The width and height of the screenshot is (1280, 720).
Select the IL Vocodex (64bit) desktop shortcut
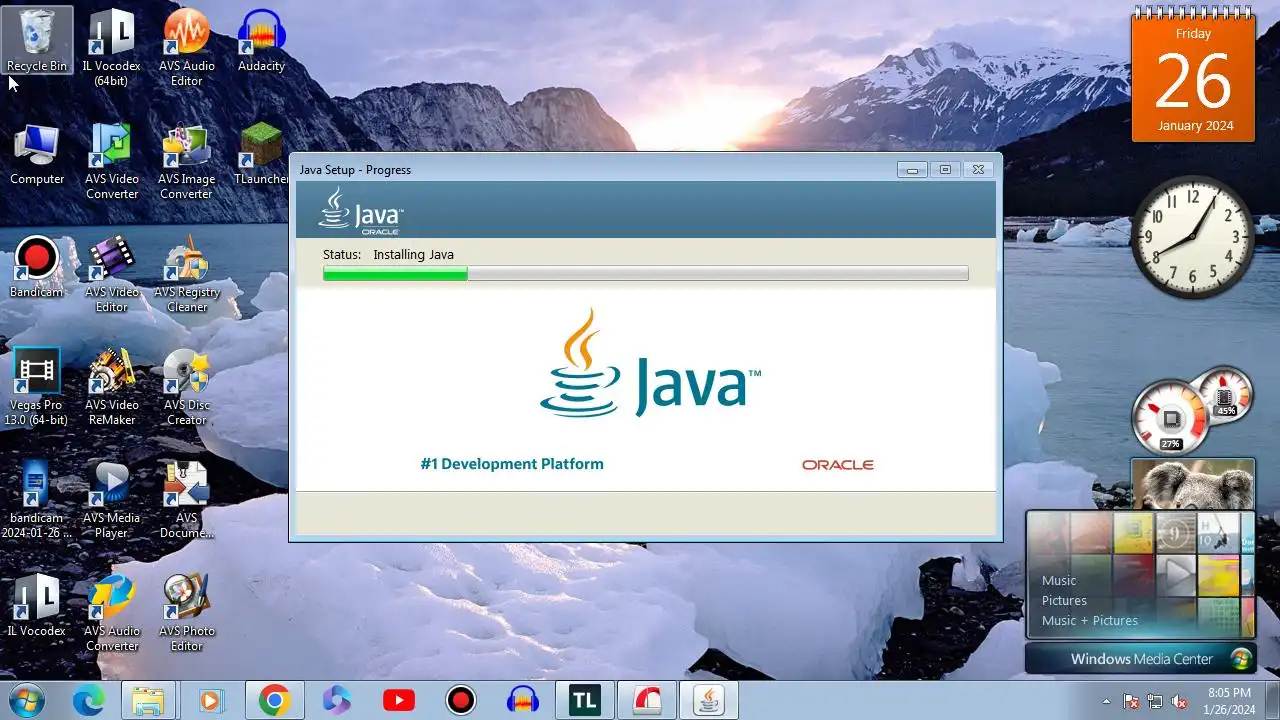(x=111, y=47)
